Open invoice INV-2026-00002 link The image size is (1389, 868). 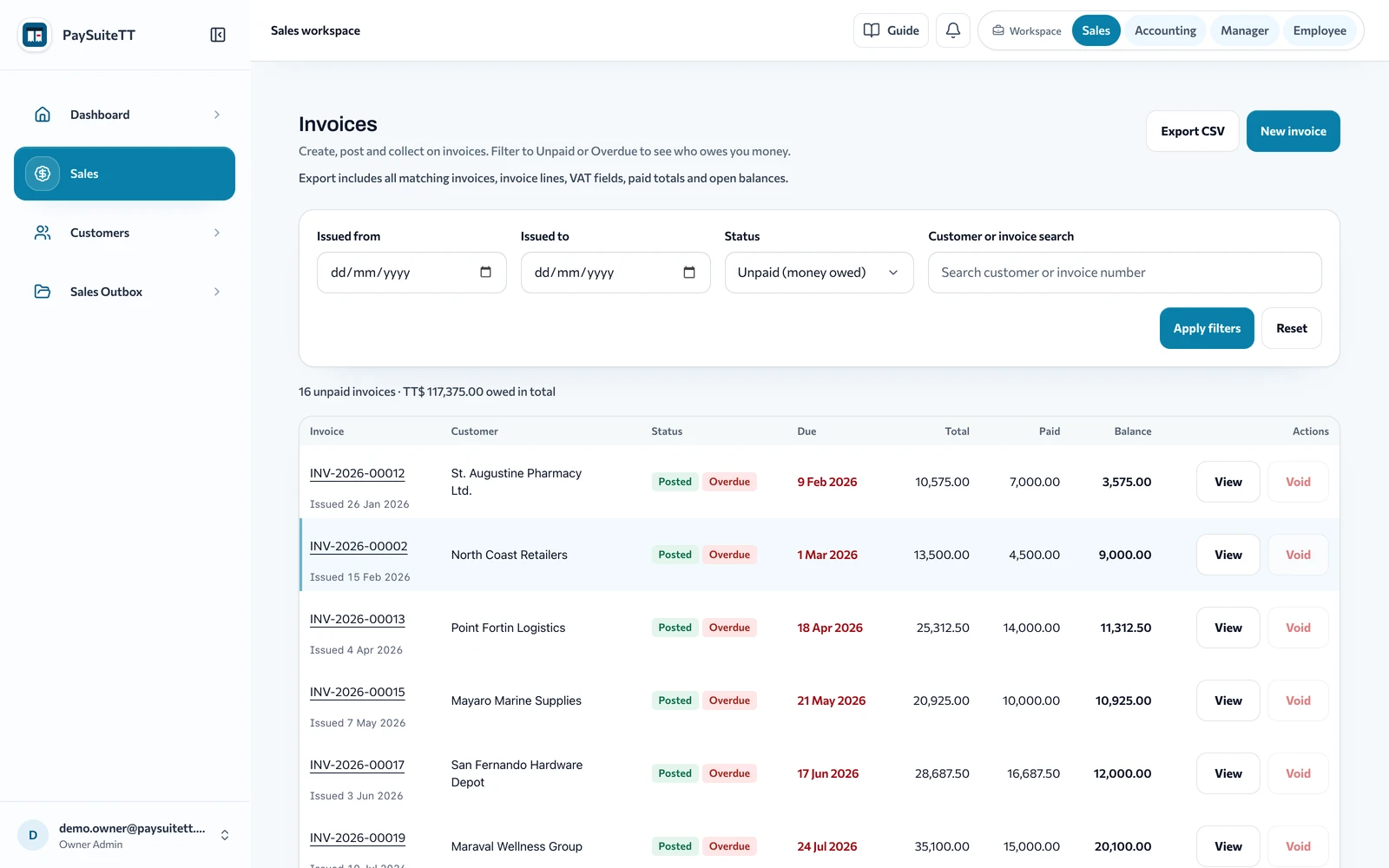pyautogui.click(x=359, y=546)
